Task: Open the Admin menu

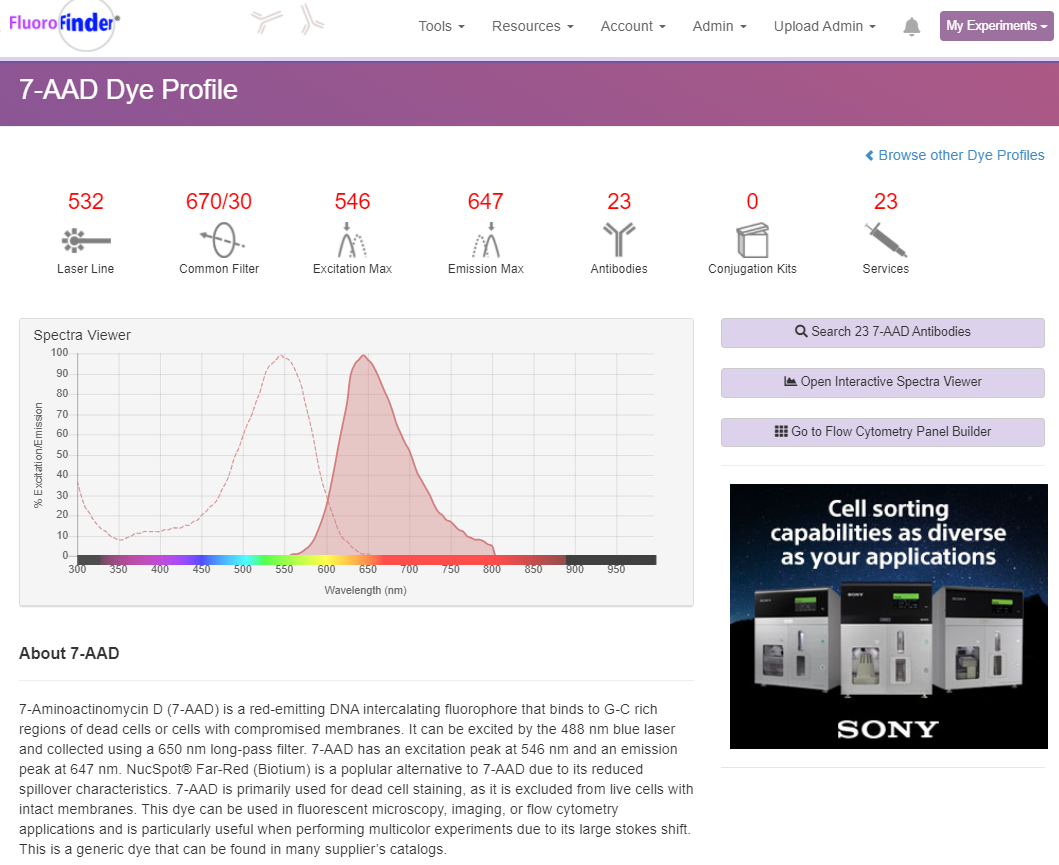Action: pos(719,27)
